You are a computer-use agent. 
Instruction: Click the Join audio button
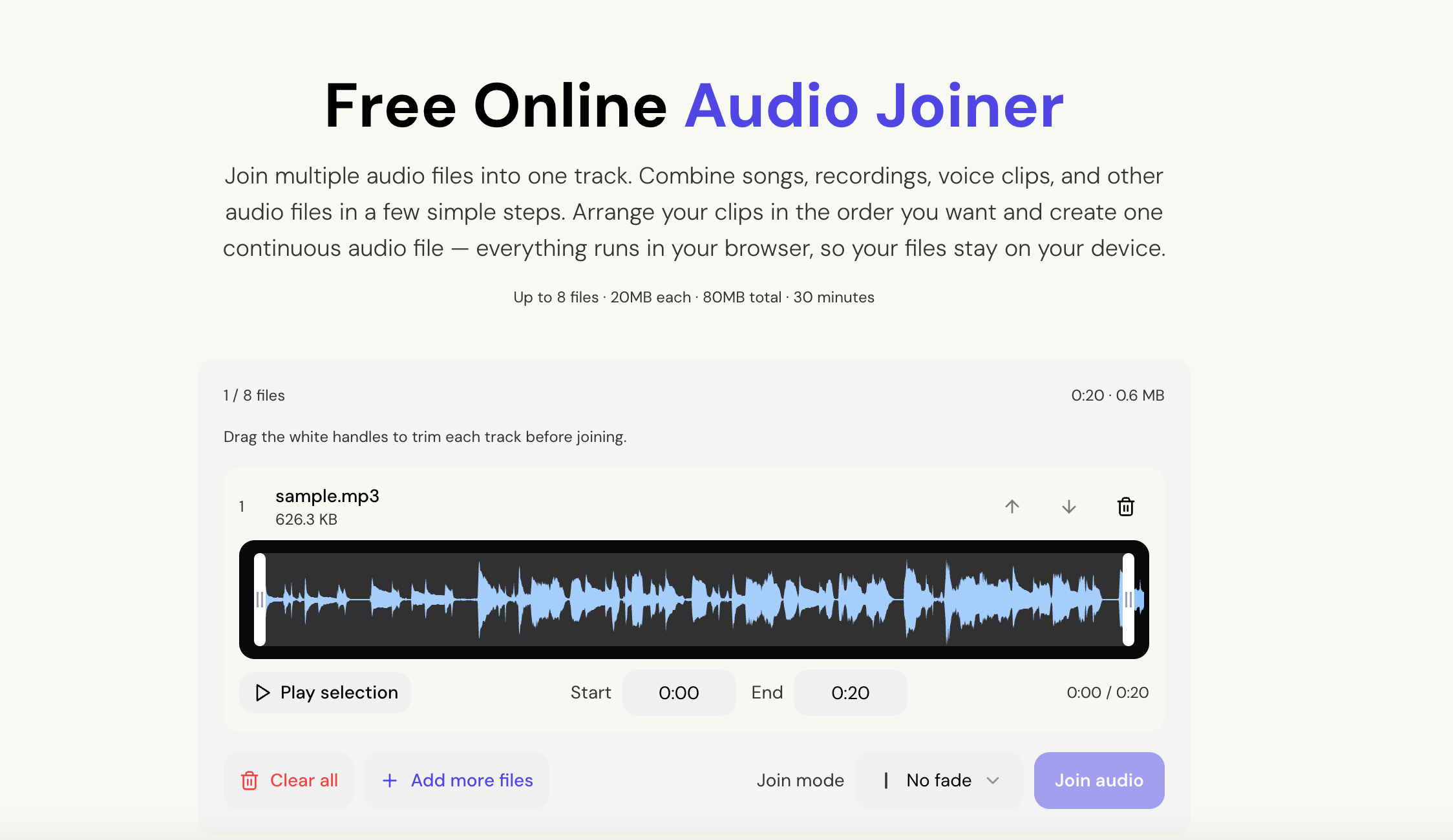(1099, 781)
